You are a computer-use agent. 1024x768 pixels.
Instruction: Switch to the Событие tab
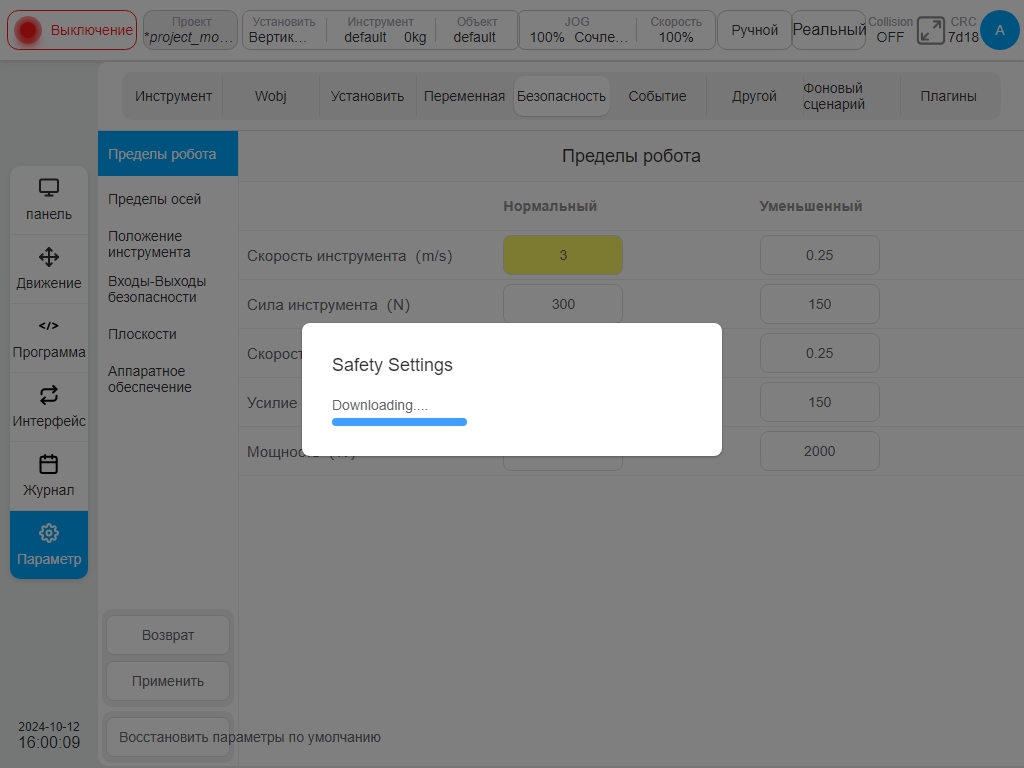657,96
